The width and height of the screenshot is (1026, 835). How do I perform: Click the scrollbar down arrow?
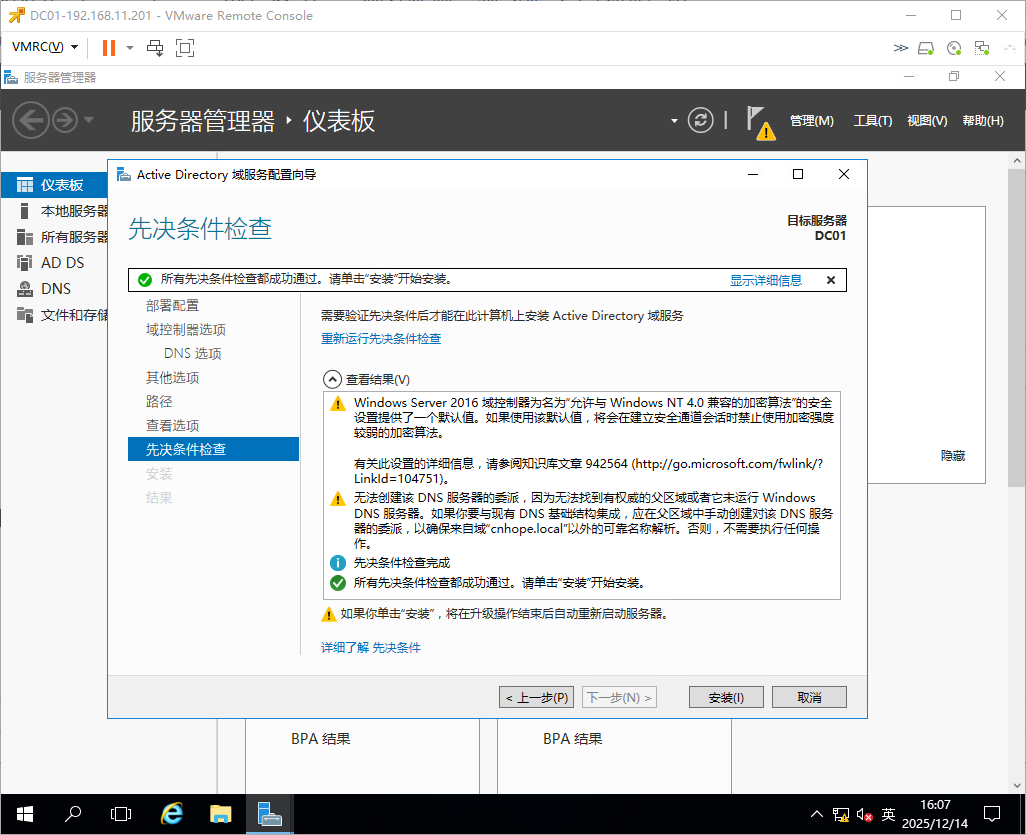pyautogui.click(x=1017, y=785)
